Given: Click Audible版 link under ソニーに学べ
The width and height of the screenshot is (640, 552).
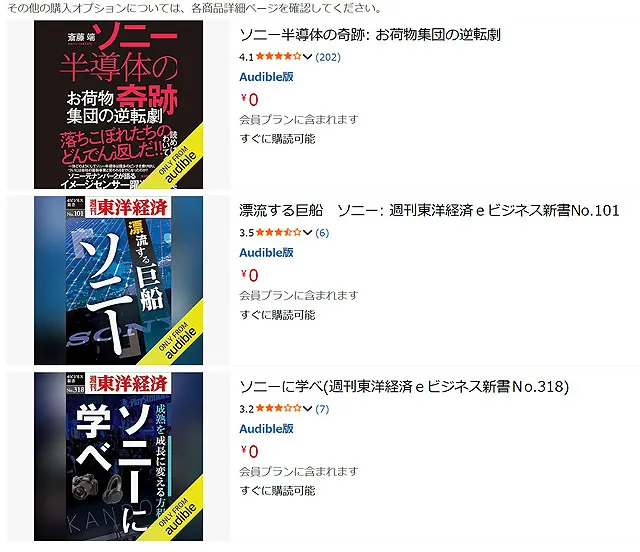Looking at the screenshot, I should click(266, 429).
